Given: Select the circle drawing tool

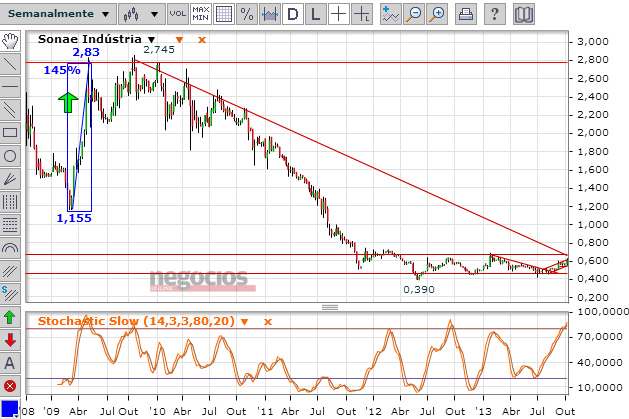Looking at the screenshot, I should (10, 156).
